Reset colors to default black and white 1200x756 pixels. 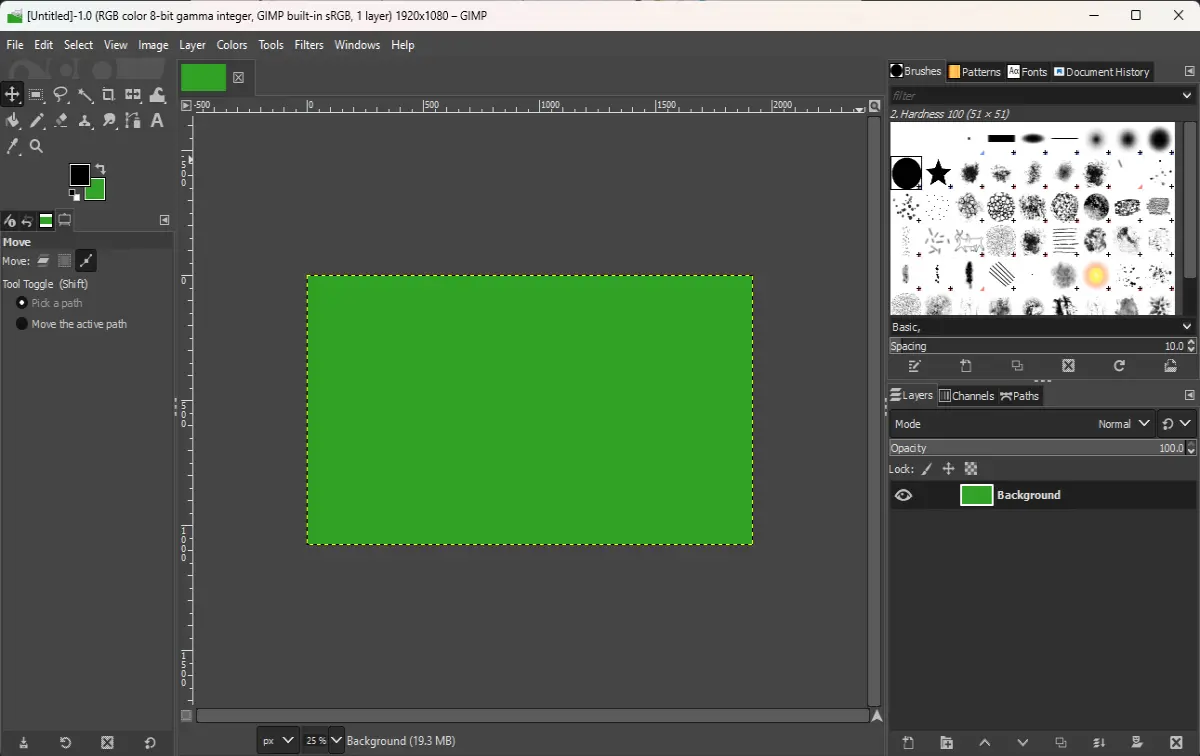pos(74,194)
